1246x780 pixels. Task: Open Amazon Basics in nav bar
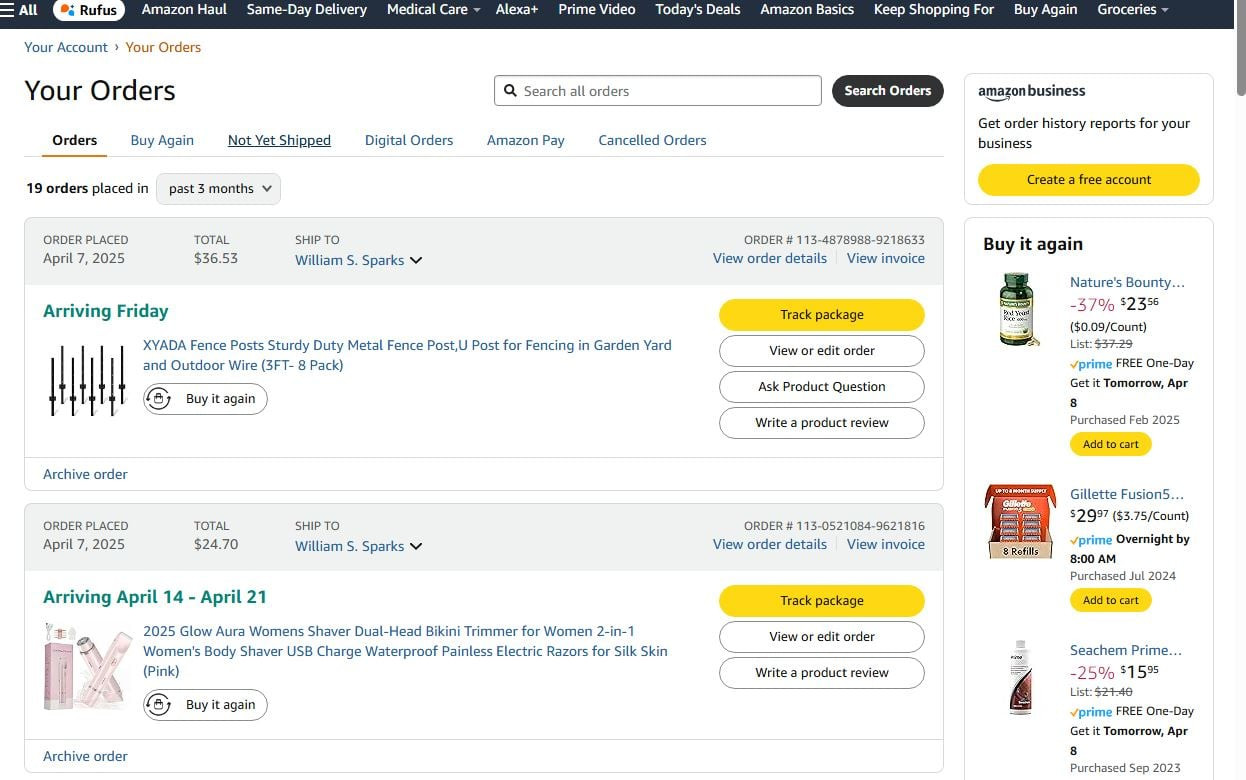click(807, 9)
